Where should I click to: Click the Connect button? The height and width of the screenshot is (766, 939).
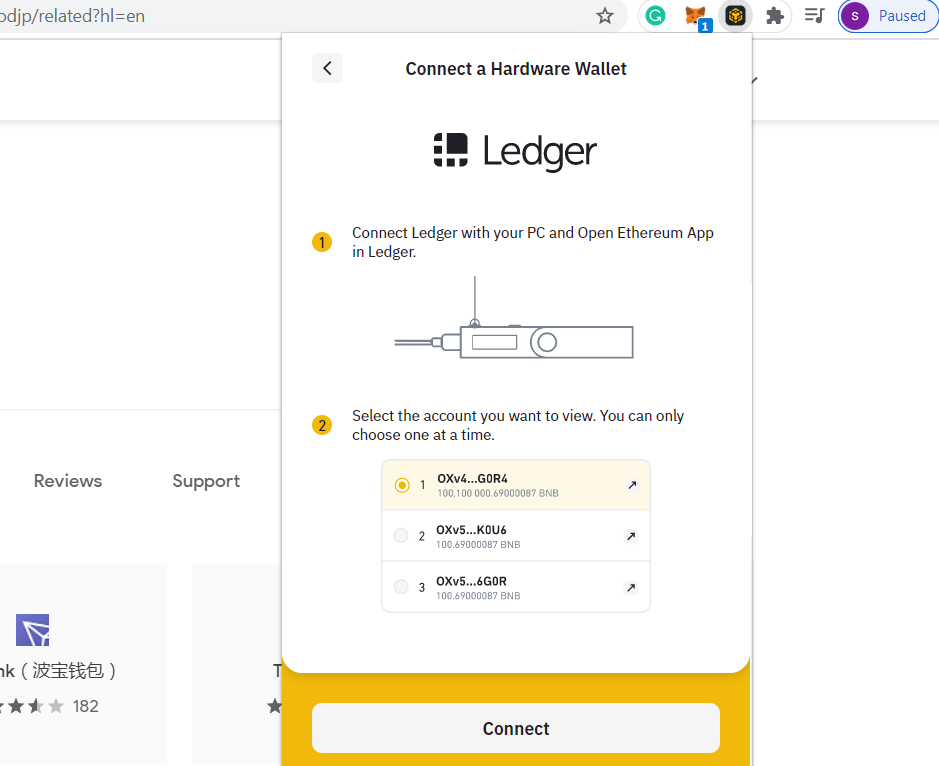516,728
